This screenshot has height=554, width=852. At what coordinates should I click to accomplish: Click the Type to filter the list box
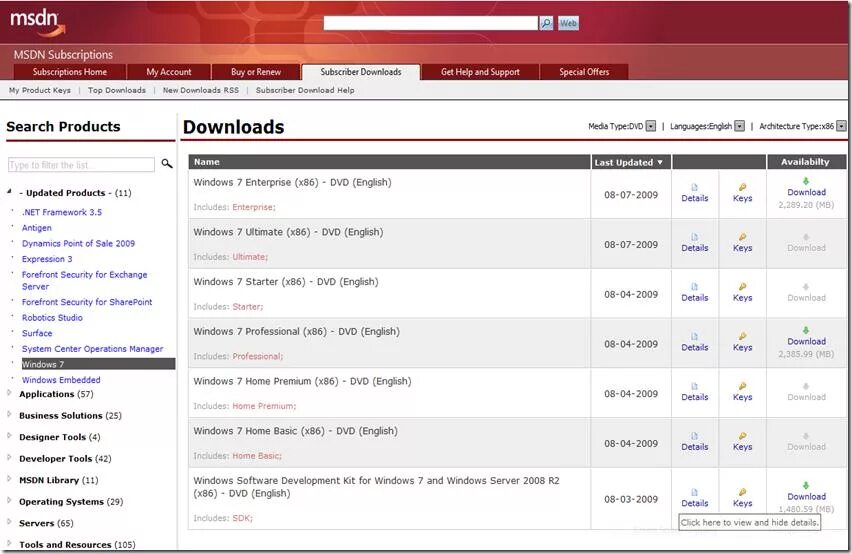pyautogui.click(x=82, y=165)
